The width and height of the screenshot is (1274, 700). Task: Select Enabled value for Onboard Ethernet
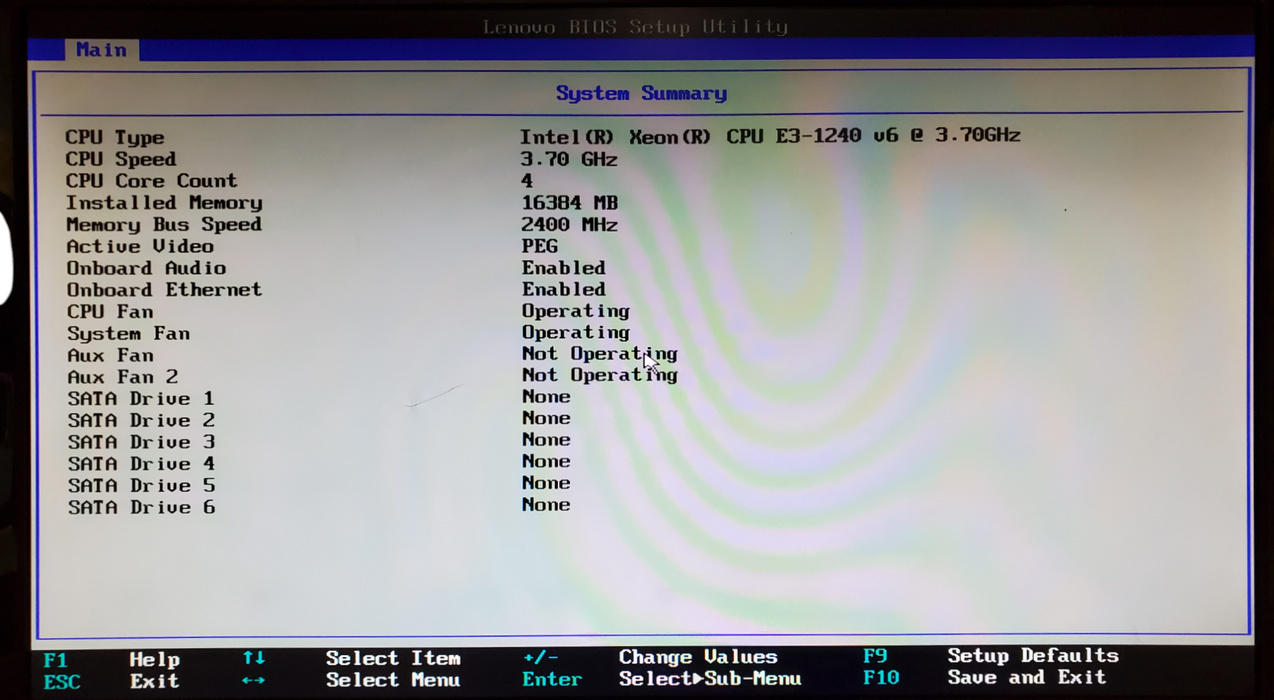(564, 289)
